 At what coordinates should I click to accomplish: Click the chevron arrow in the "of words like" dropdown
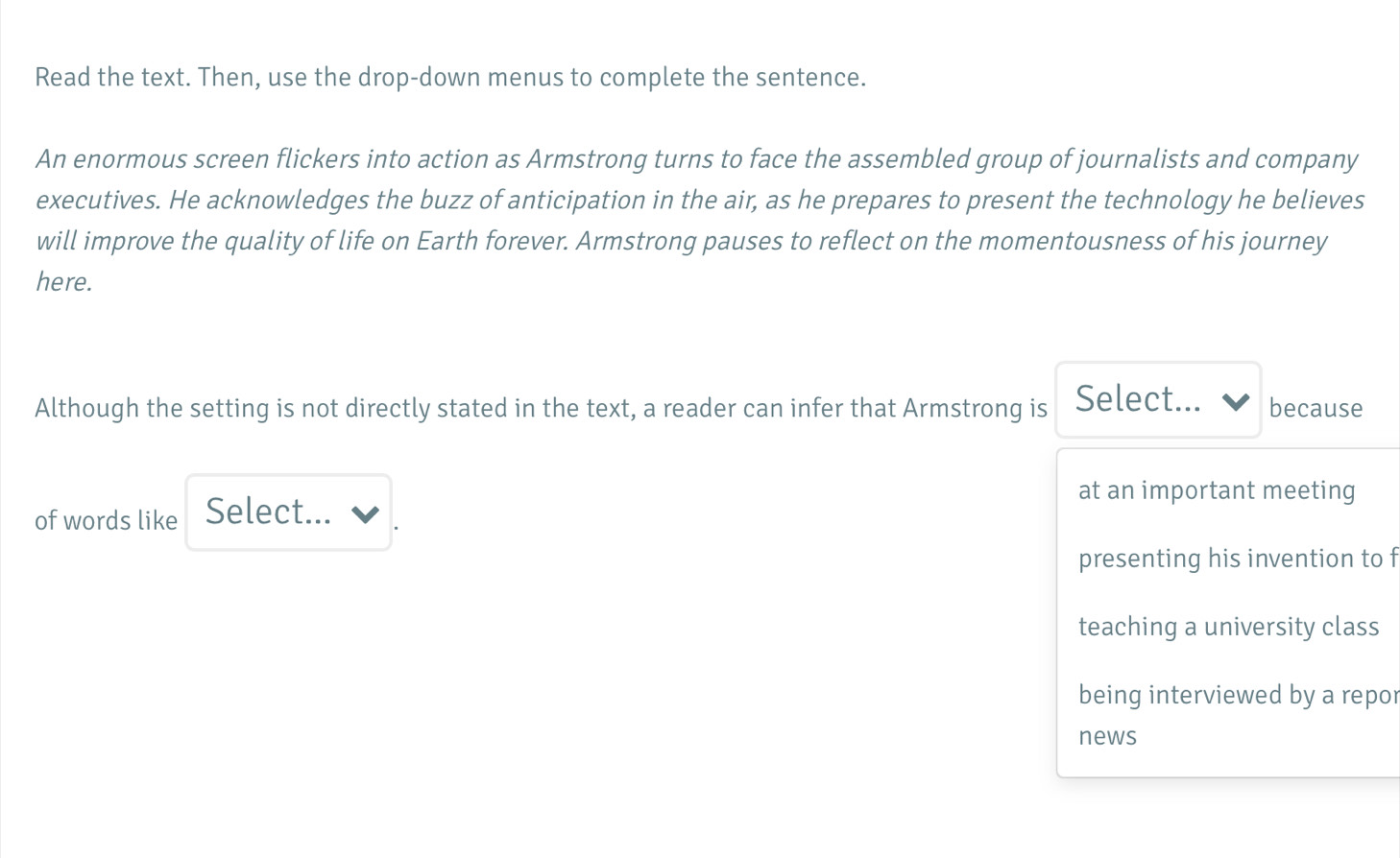[365, 514]
